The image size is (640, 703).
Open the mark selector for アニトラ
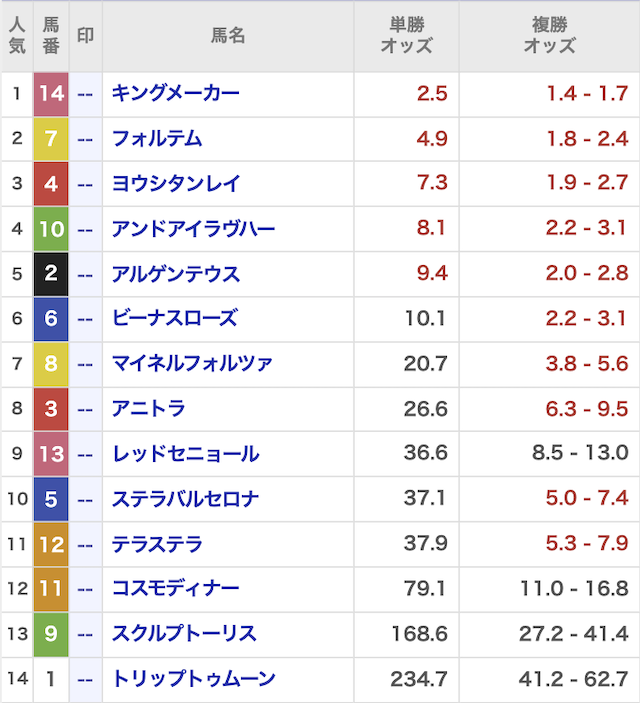85,409
